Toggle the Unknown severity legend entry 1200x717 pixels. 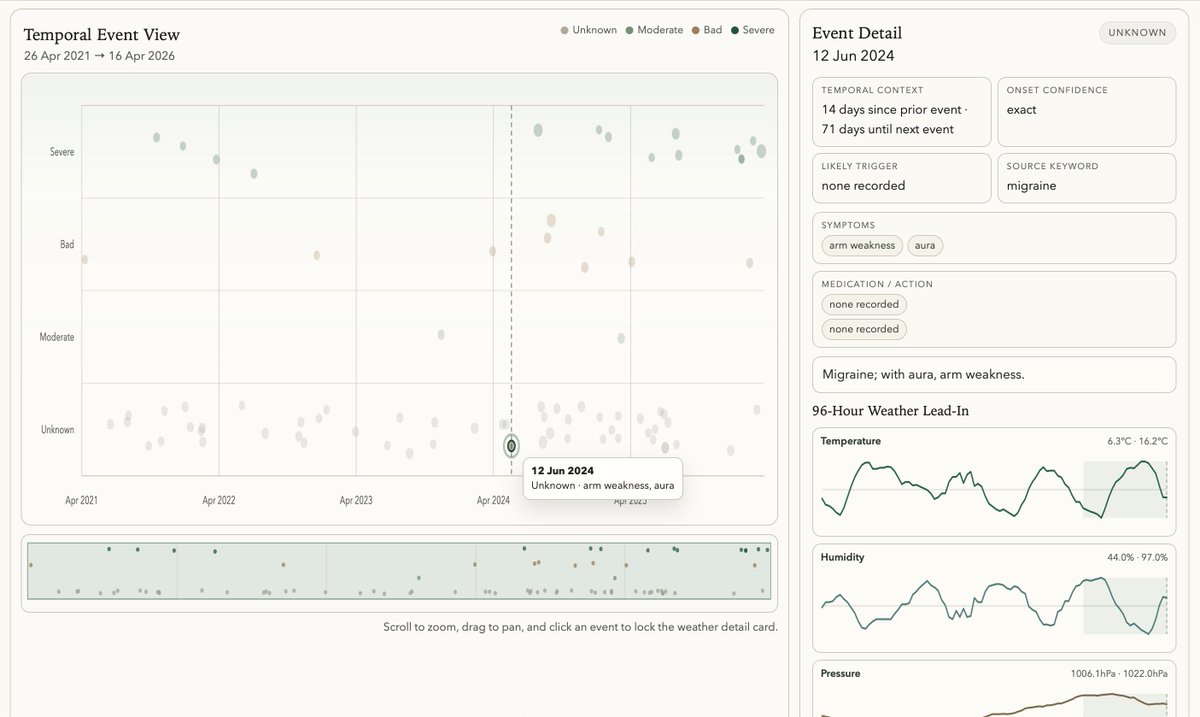tap(589, 30)
